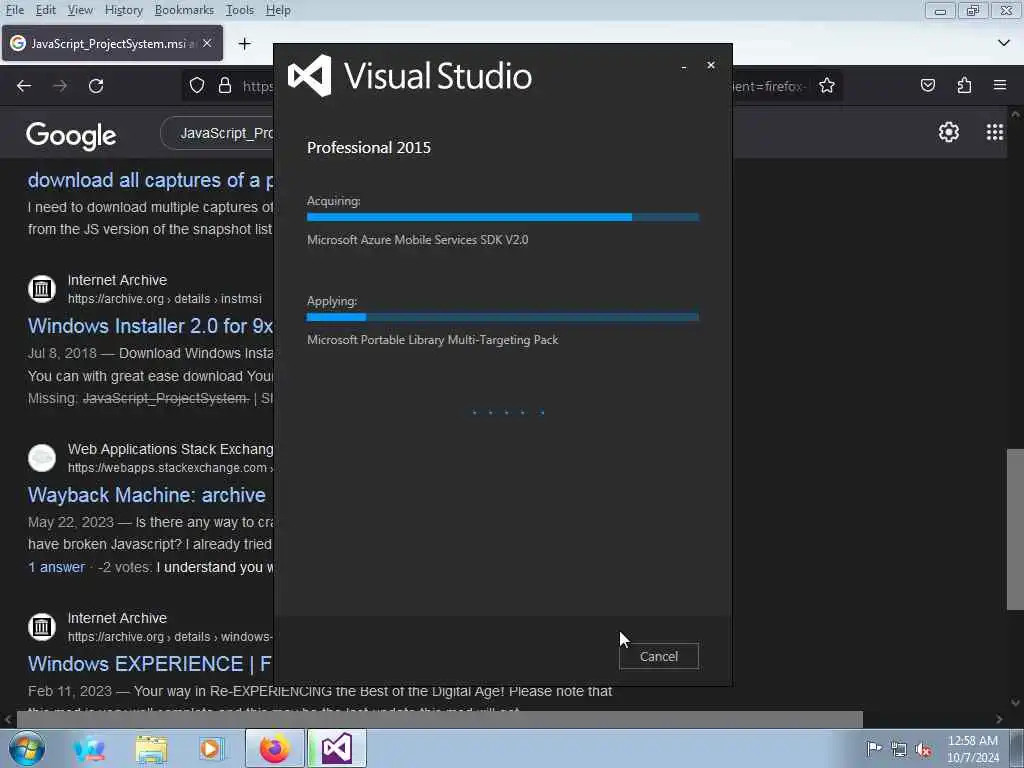Click the Google logo
Image resolution: width=1024 pixels, height=768 pixels.
[71, 135]
